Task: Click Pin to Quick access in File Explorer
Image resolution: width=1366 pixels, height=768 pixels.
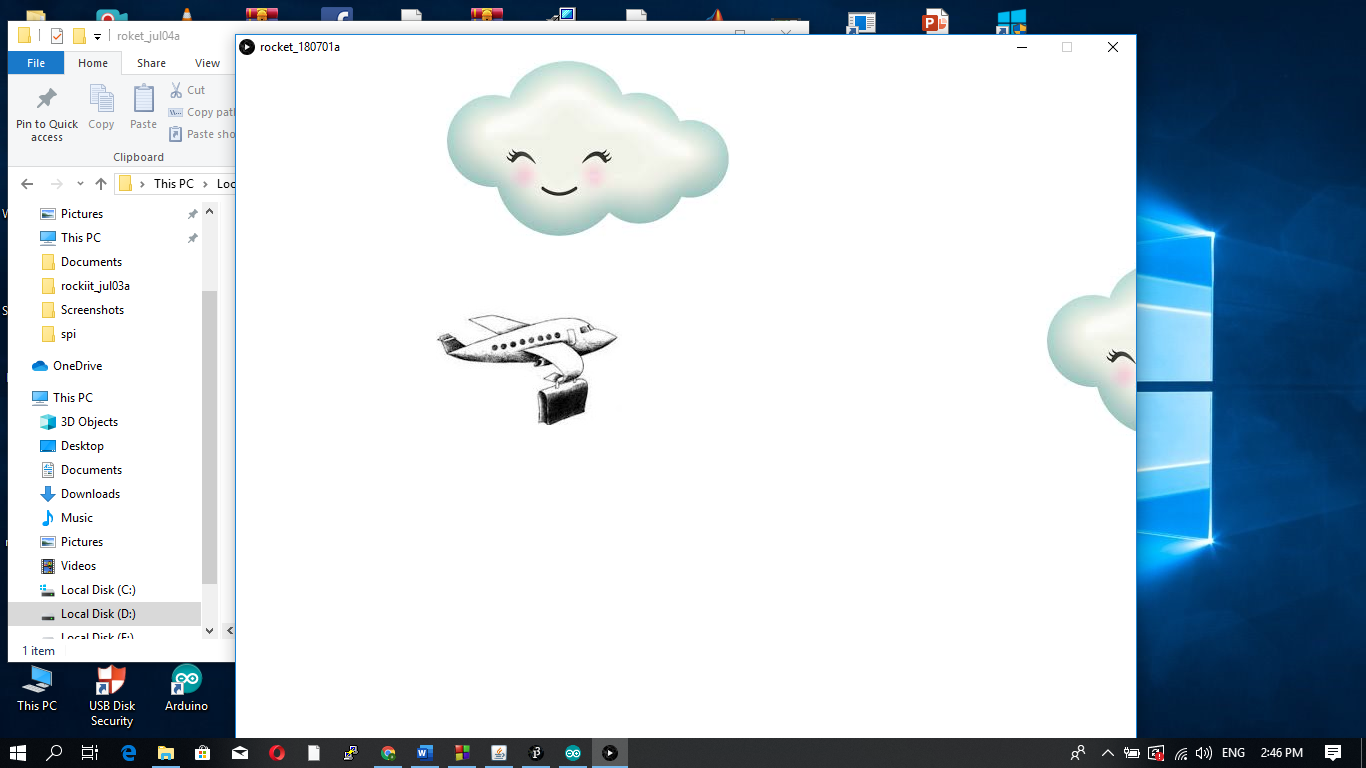Action: (47, 114)
